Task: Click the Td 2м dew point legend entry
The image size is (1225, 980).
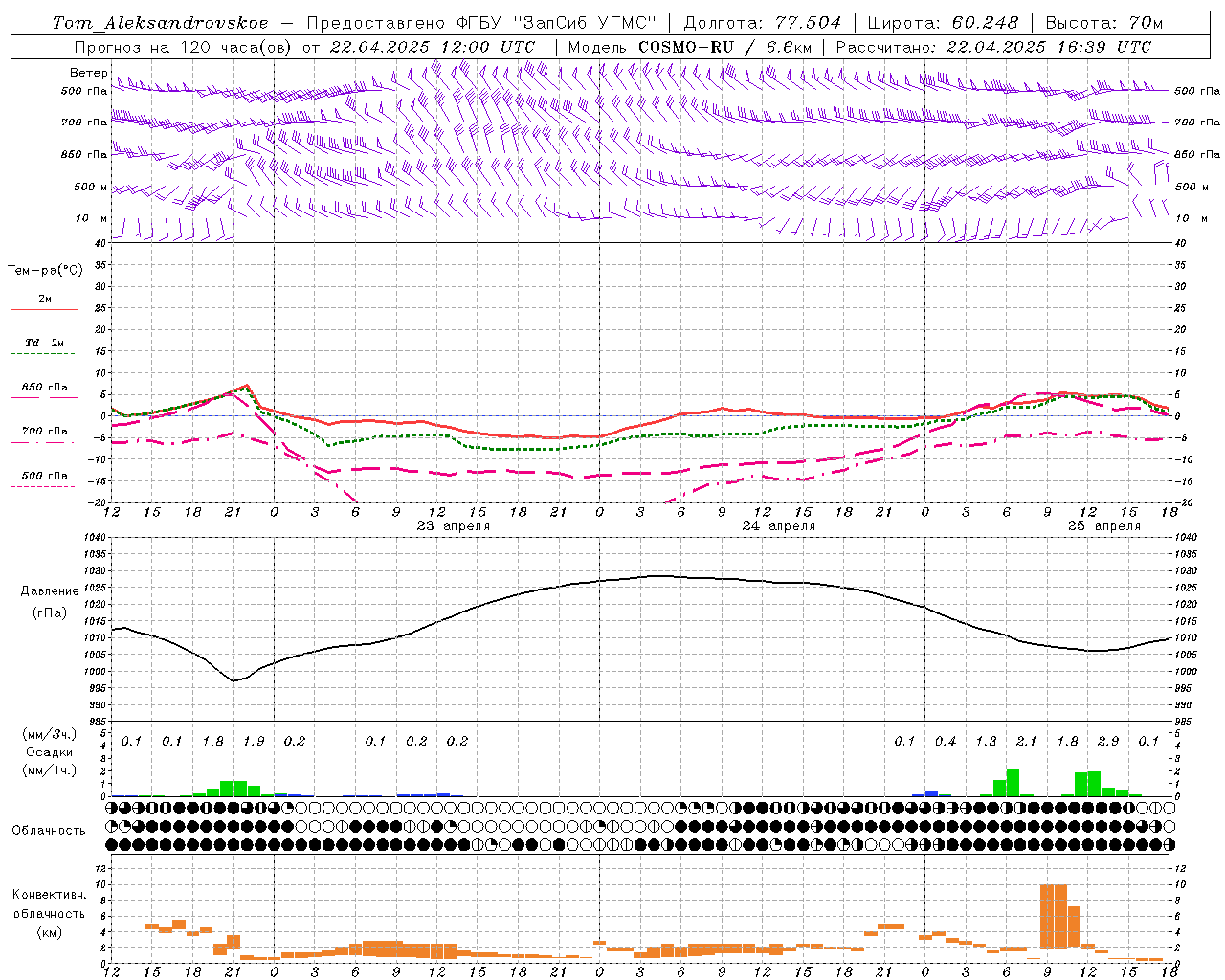Action: [45, 343]
